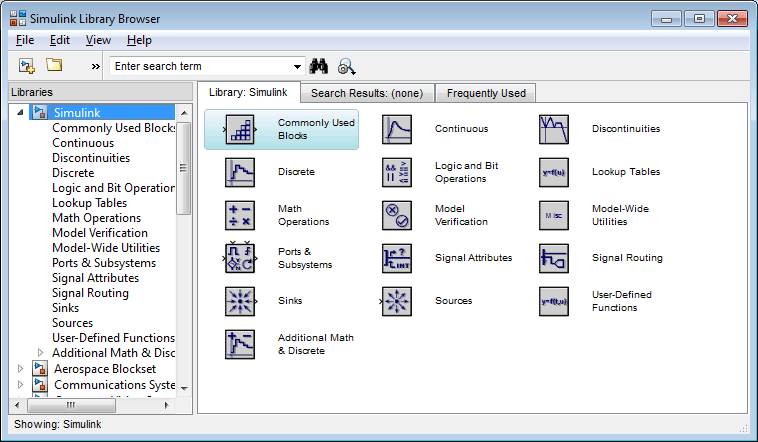Select Math Operations in the tree
Image resolution: width=758 pixels, height=442 pixels.
coord(96,218)
